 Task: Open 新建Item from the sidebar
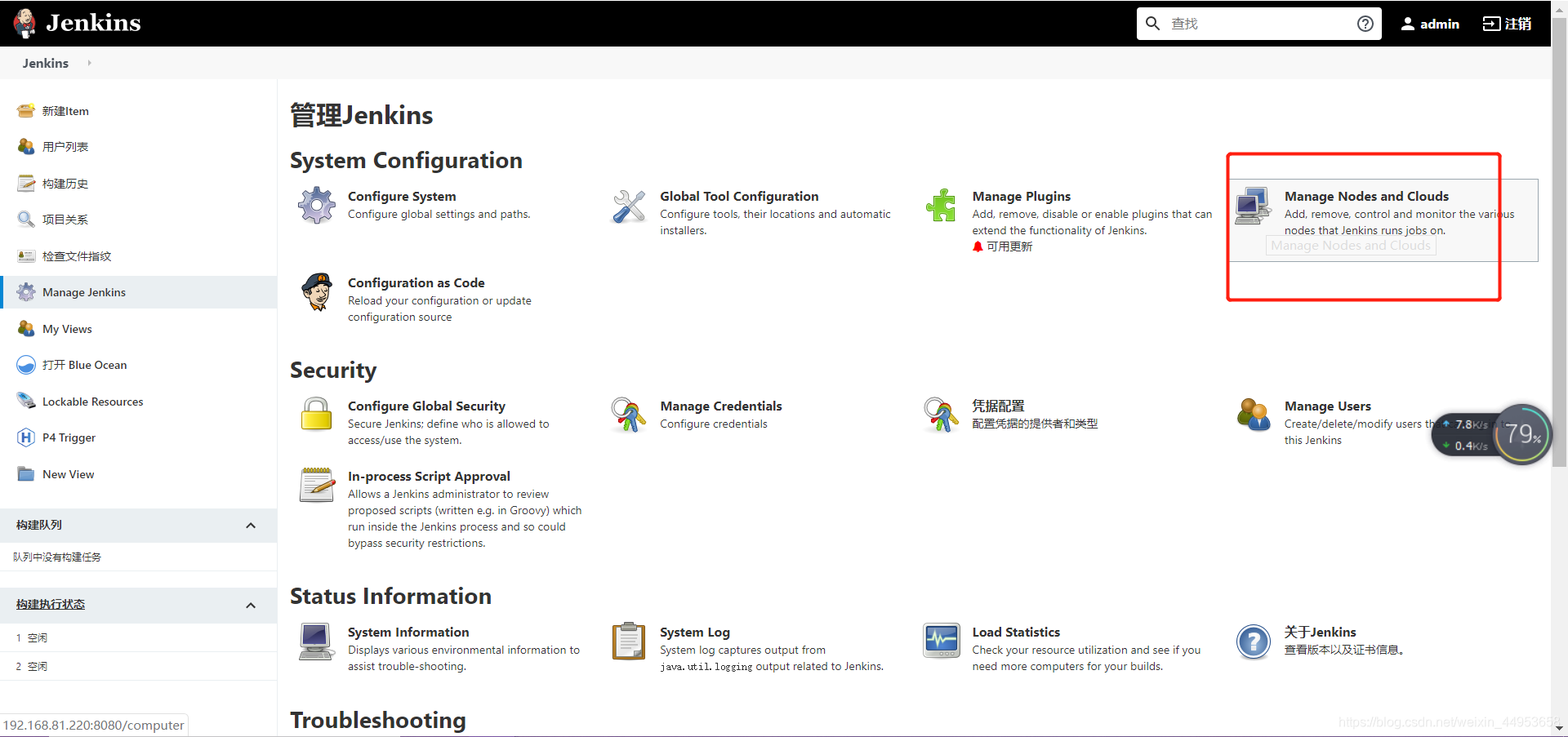(65, 111)
